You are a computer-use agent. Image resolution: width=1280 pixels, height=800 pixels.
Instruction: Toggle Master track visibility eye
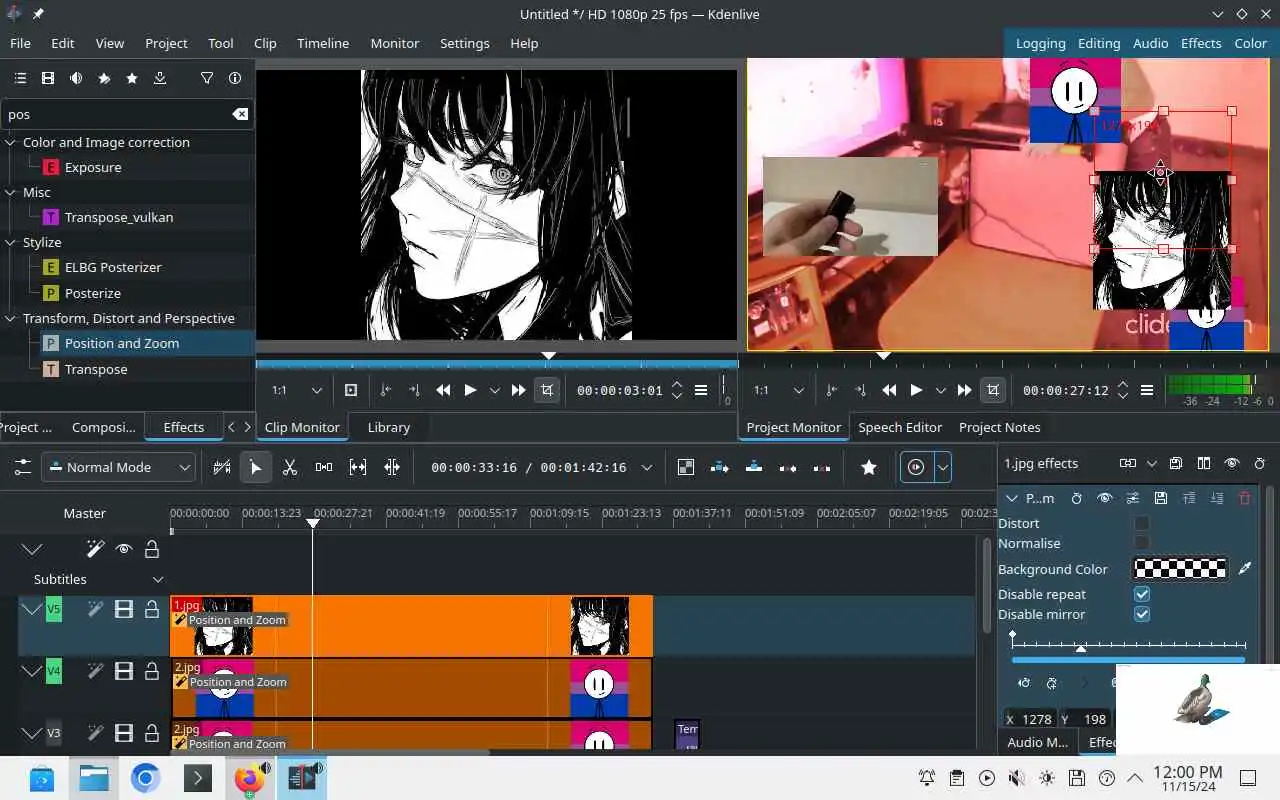pos(124,549)
